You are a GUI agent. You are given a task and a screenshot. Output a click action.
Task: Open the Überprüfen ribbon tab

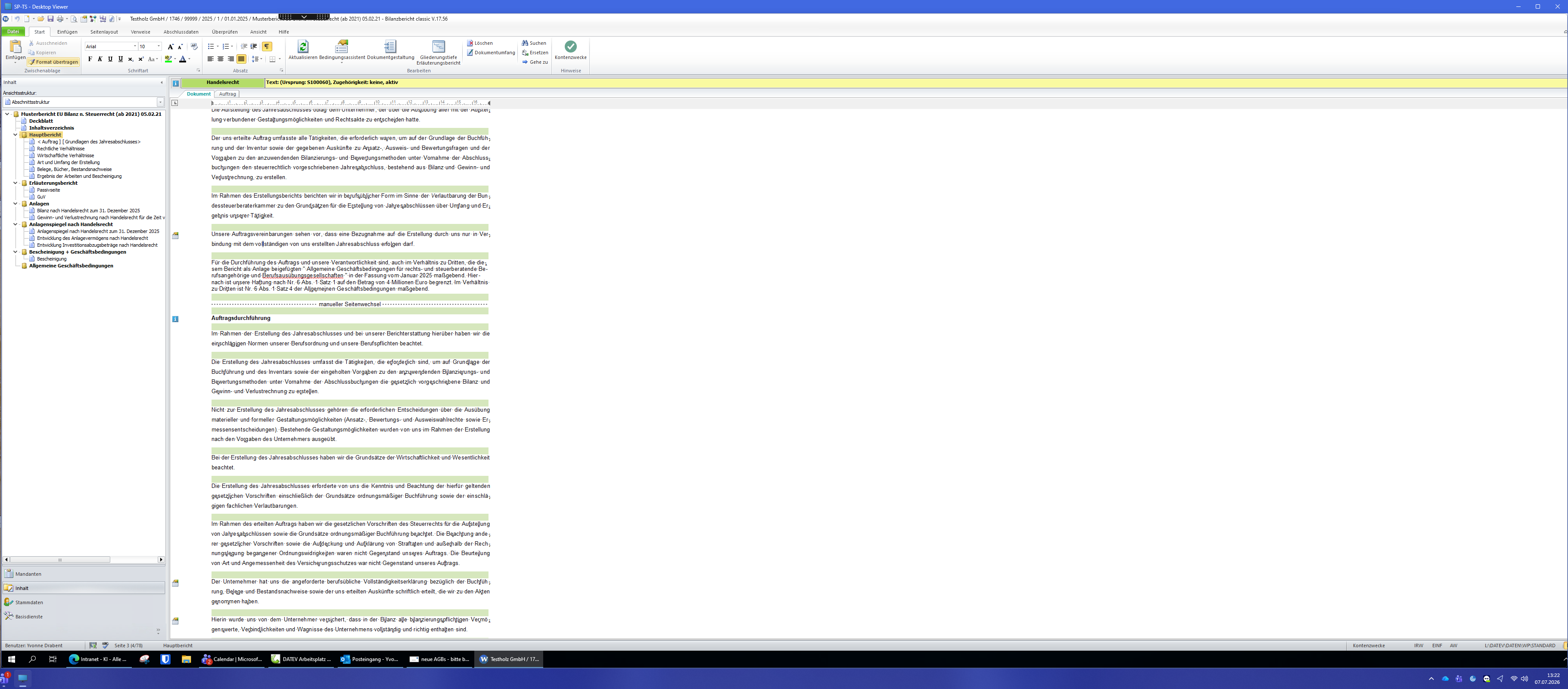pyautogui.click(x=224, y=31)
